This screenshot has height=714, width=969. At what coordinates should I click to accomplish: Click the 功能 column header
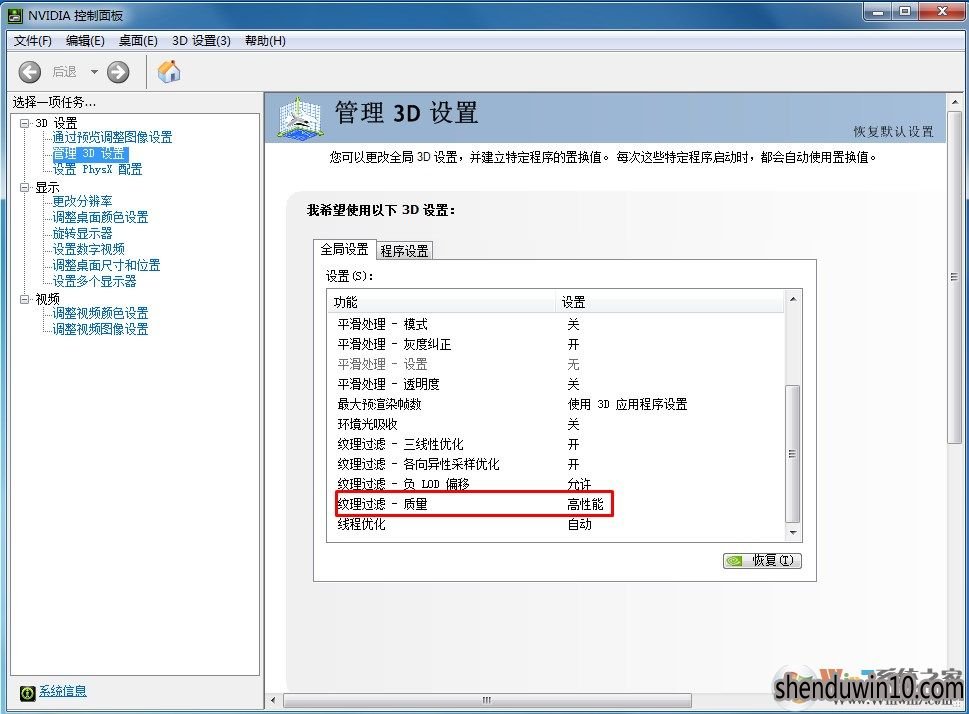click(x=441, y=302)
